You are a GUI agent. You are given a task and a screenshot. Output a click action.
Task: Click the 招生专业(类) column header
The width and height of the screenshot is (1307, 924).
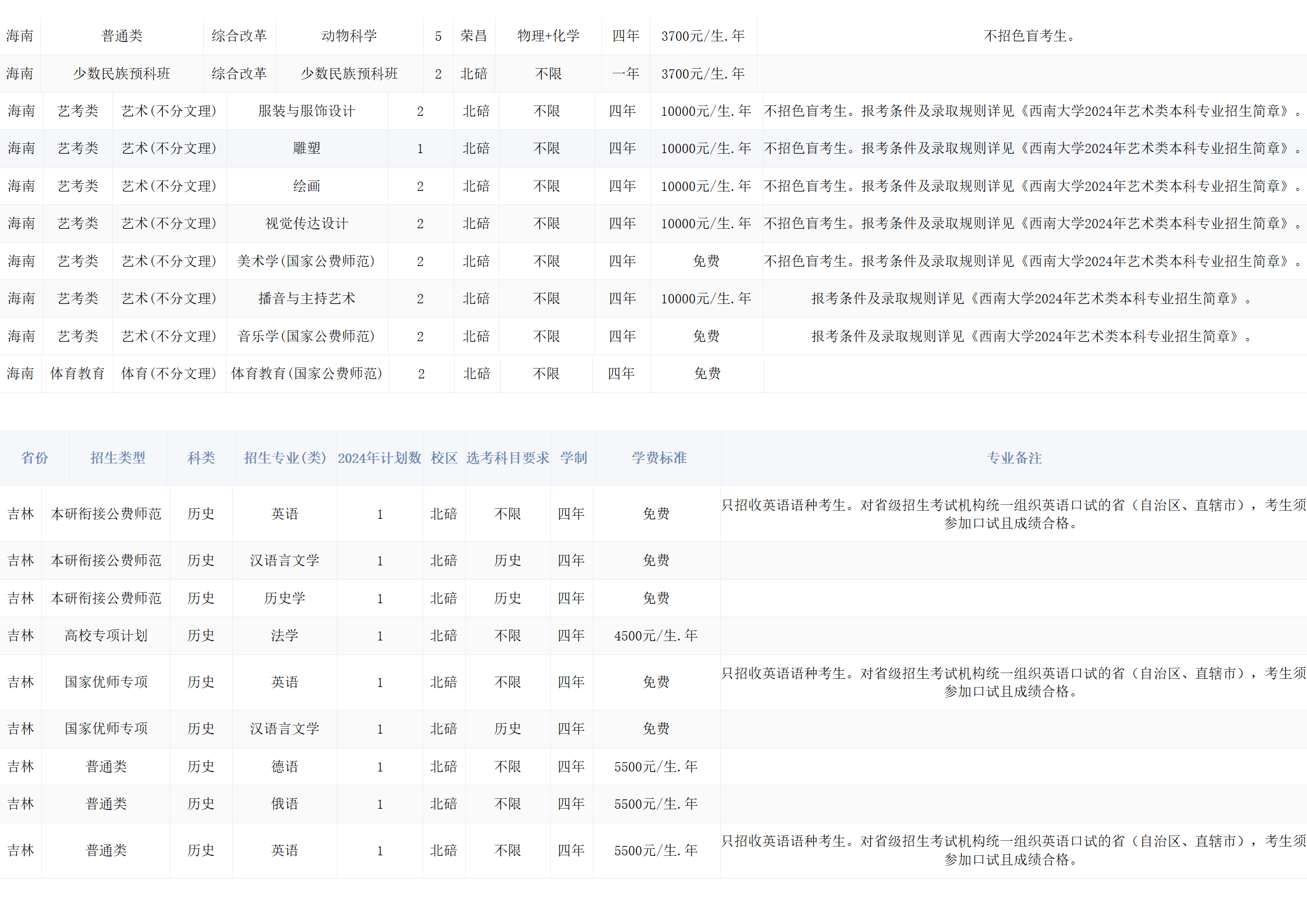coord(285,458)
